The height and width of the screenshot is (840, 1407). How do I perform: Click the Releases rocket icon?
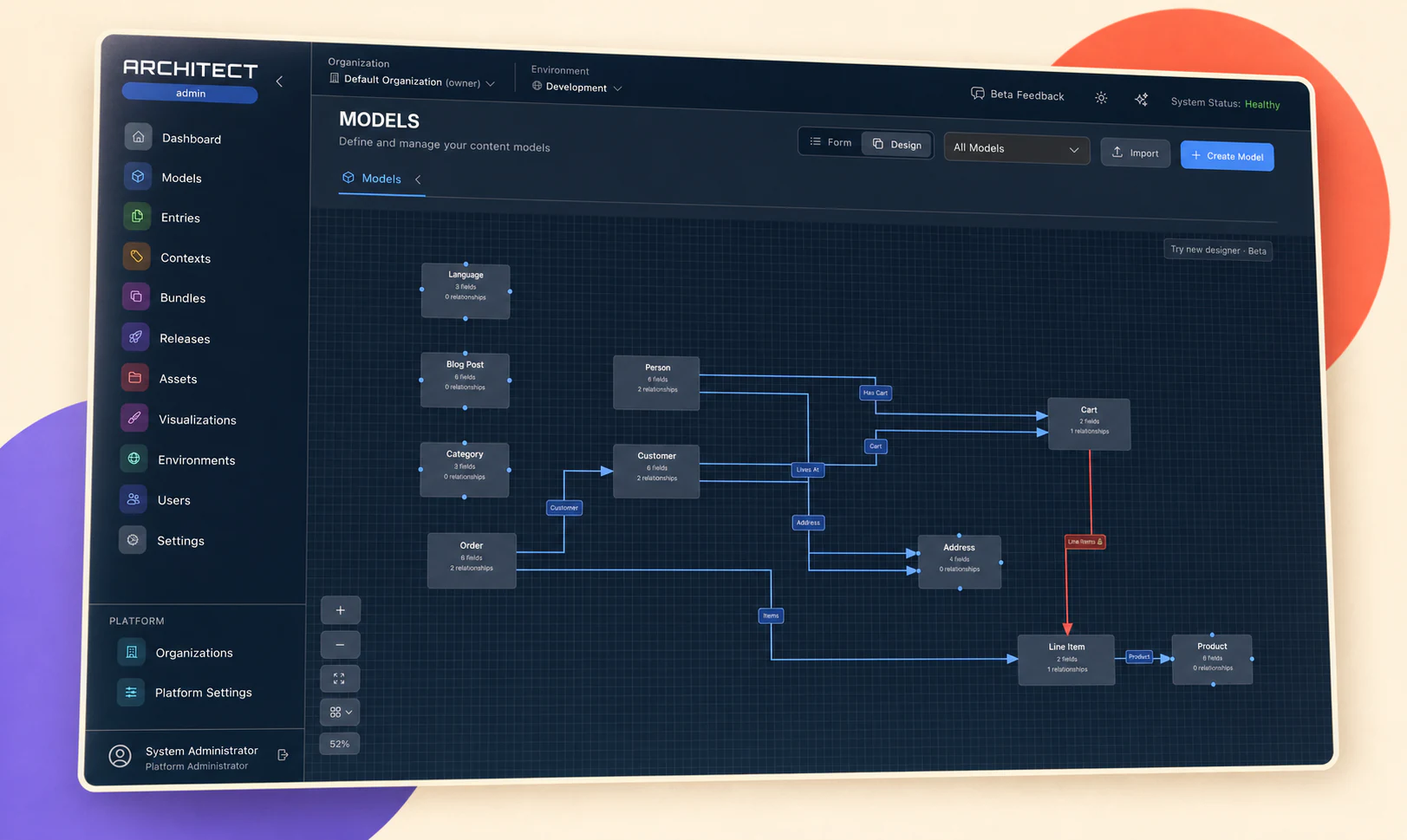click(135, 337)
